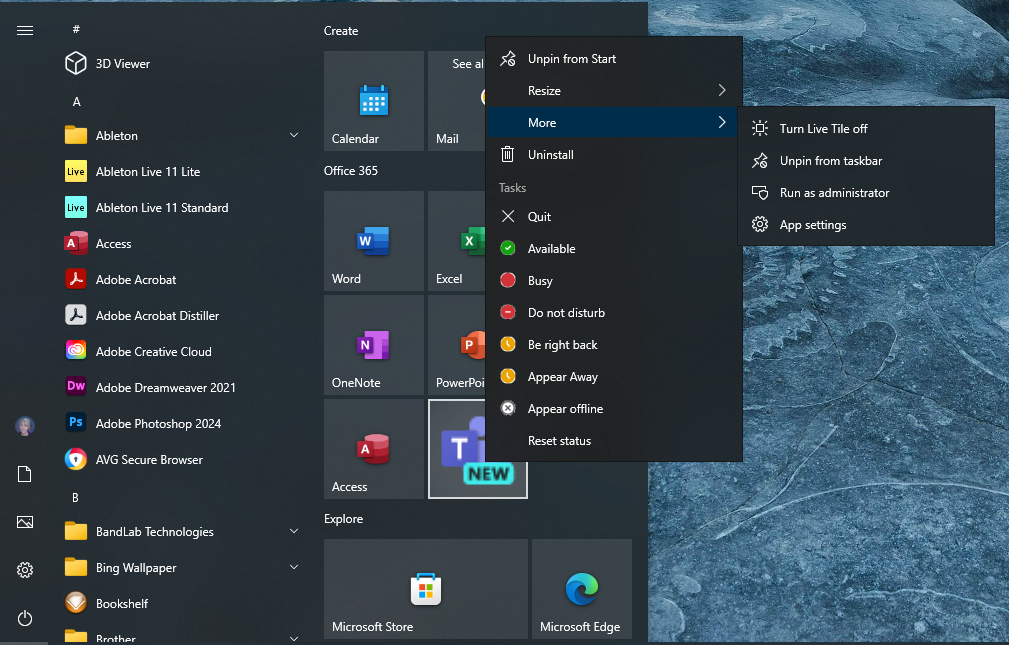This screenshot has width=1009, height=645.
Task: Expand the Ableton folder chevron
Action: pyautogui.click(x=294, y=135)
